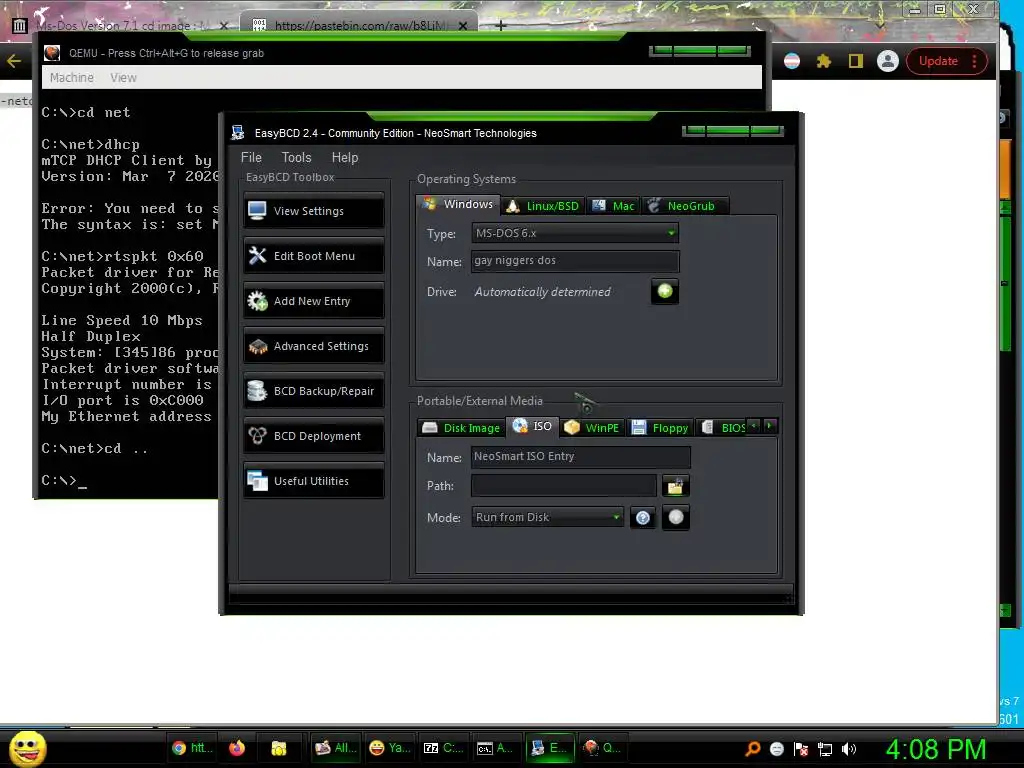Screen dimensions: 1024x768
Task: Select the ISO media tab
Action: [x=532, y=426]
